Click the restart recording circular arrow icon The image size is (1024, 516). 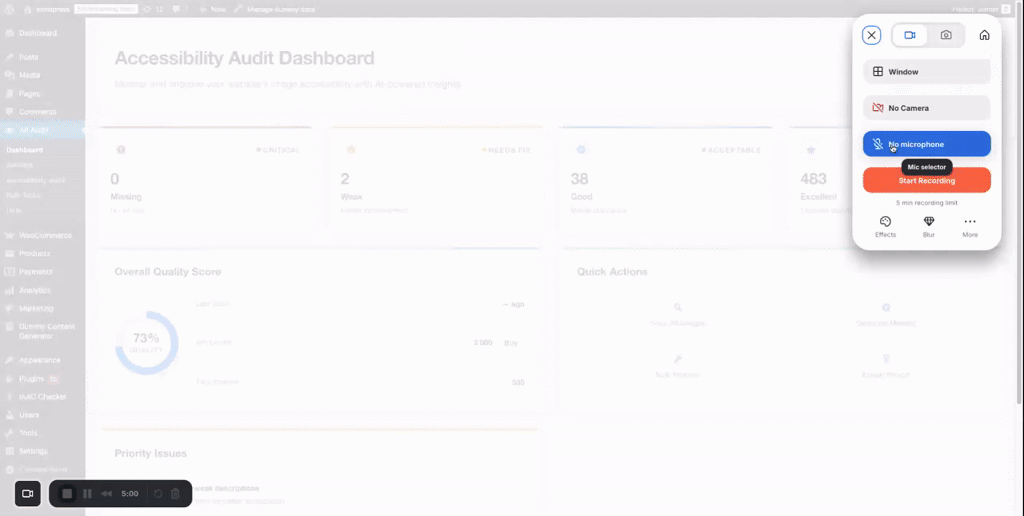coord(158,494)
